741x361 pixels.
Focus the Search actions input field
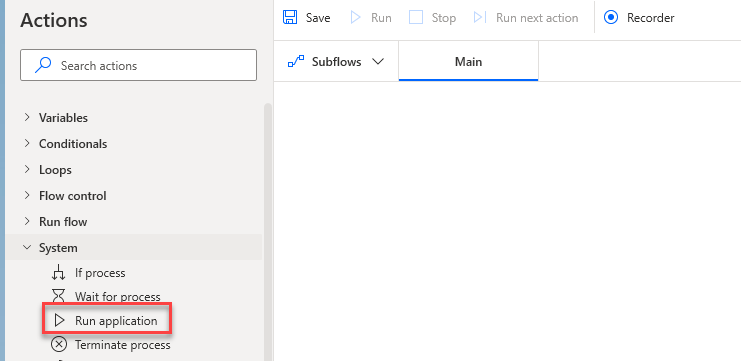coord(138,65)
